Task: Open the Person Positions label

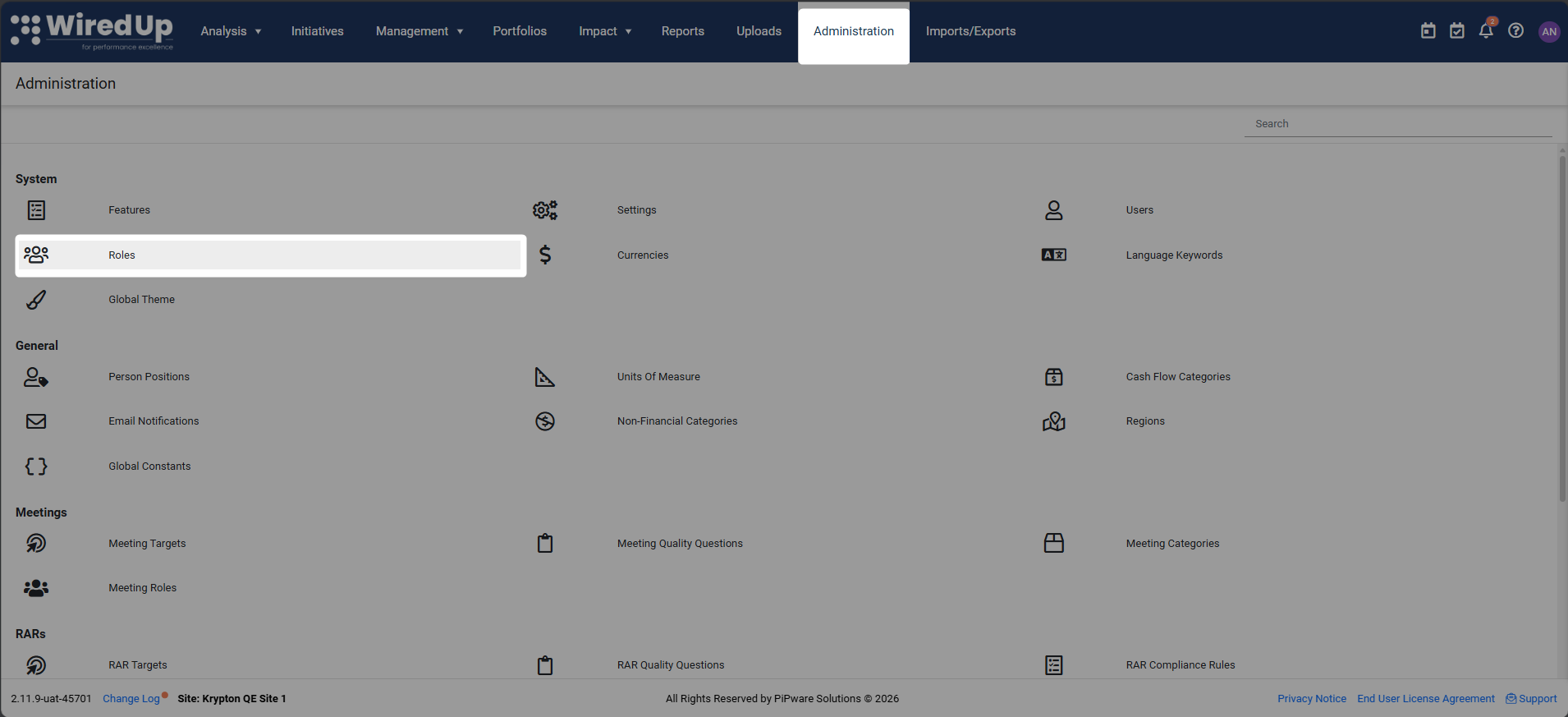Action: pos(149,377)
